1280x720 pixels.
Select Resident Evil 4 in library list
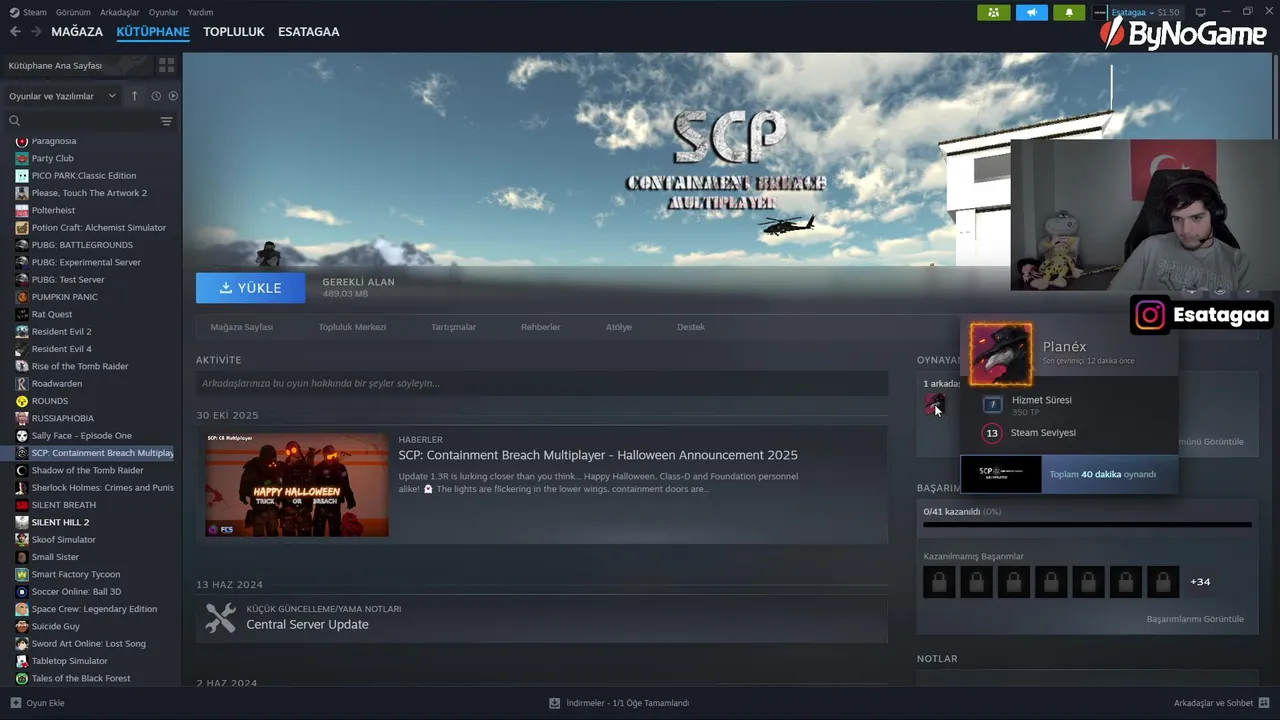(61, 349)
